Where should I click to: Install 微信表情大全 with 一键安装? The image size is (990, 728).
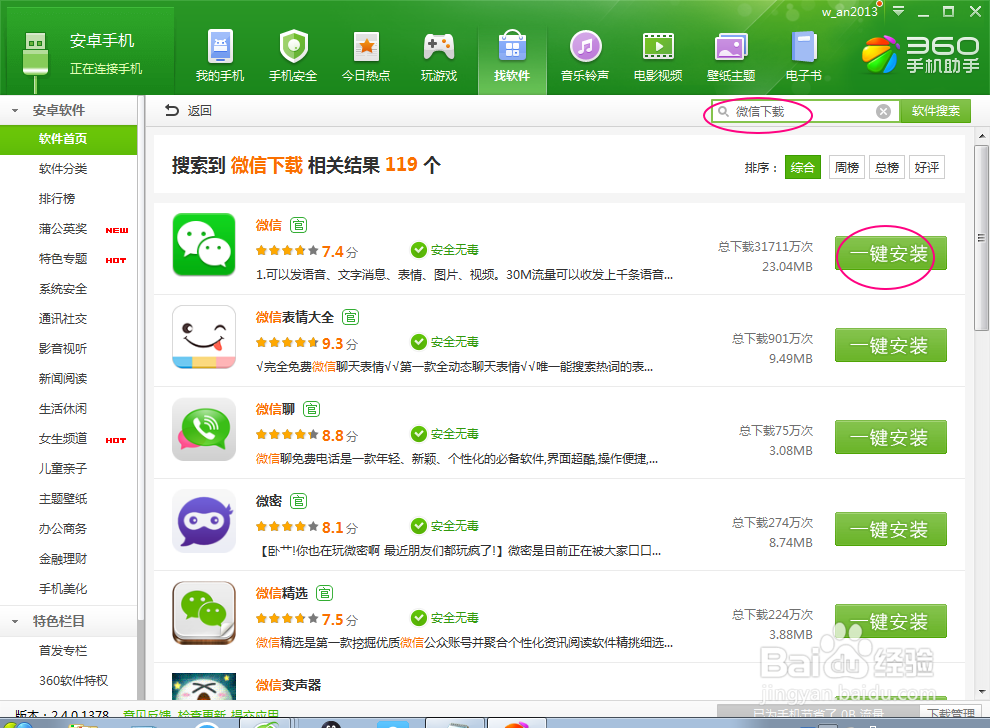pyautogui.click(x=890, y=345)
